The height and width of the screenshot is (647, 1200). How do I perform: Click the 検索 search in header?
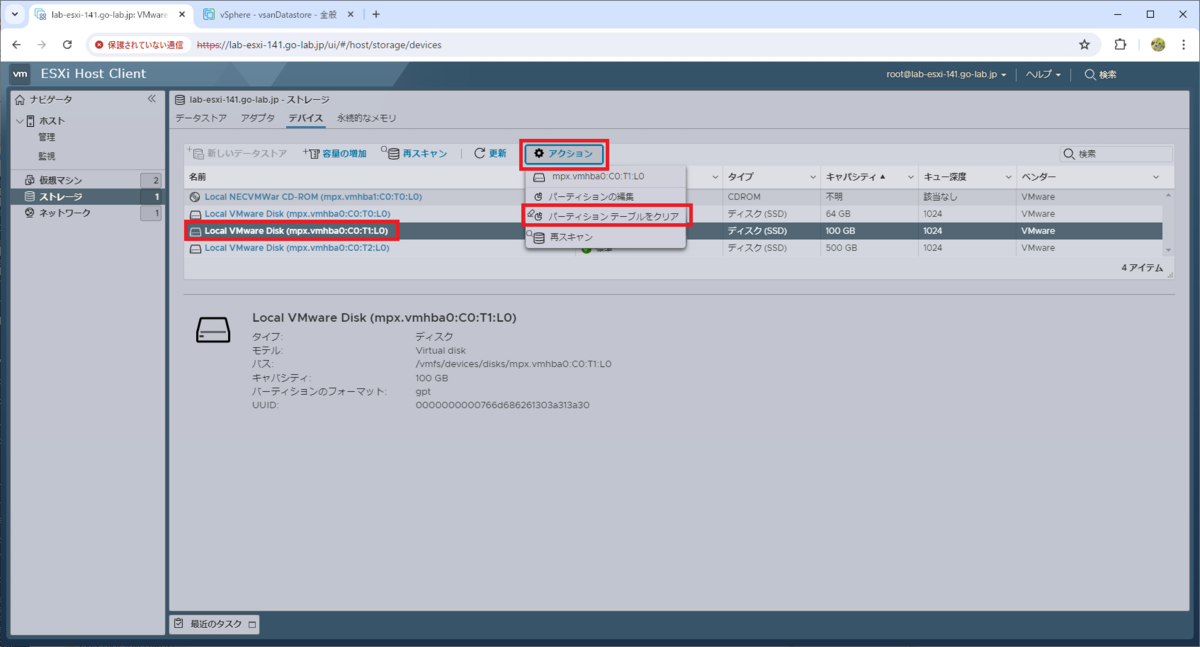coord(1100,74)
